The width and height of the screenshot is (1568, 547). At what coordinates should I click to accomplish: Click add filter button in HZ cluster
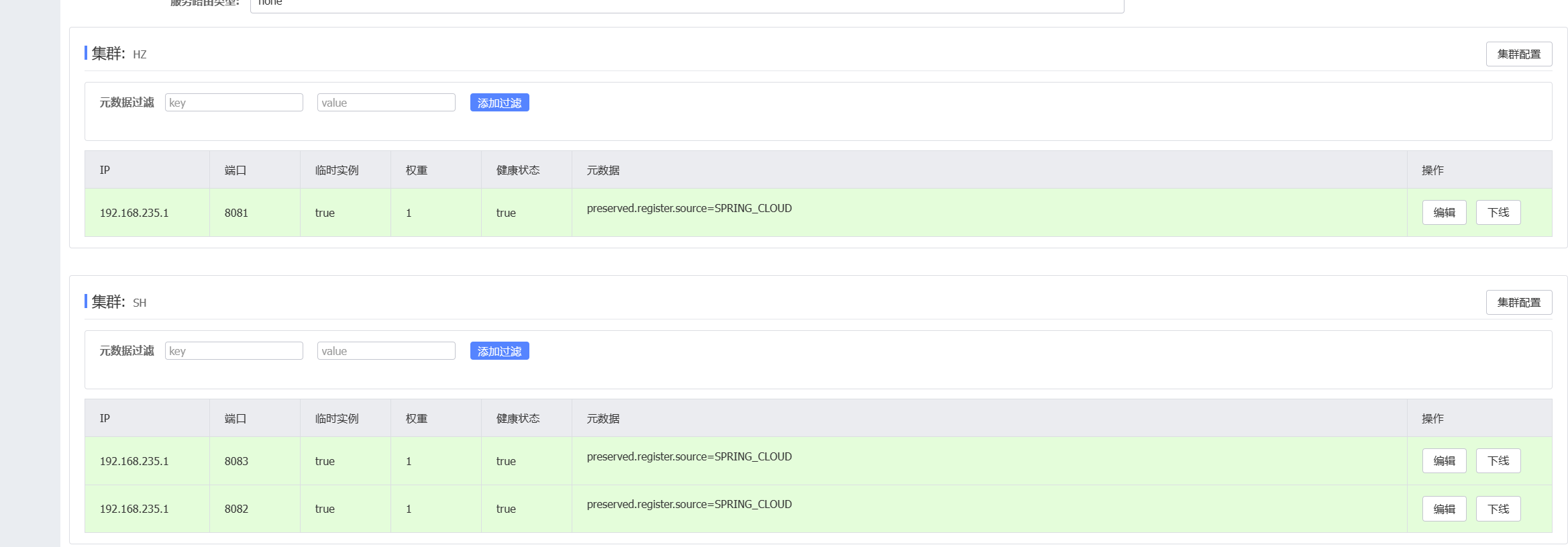click(499, 103)
